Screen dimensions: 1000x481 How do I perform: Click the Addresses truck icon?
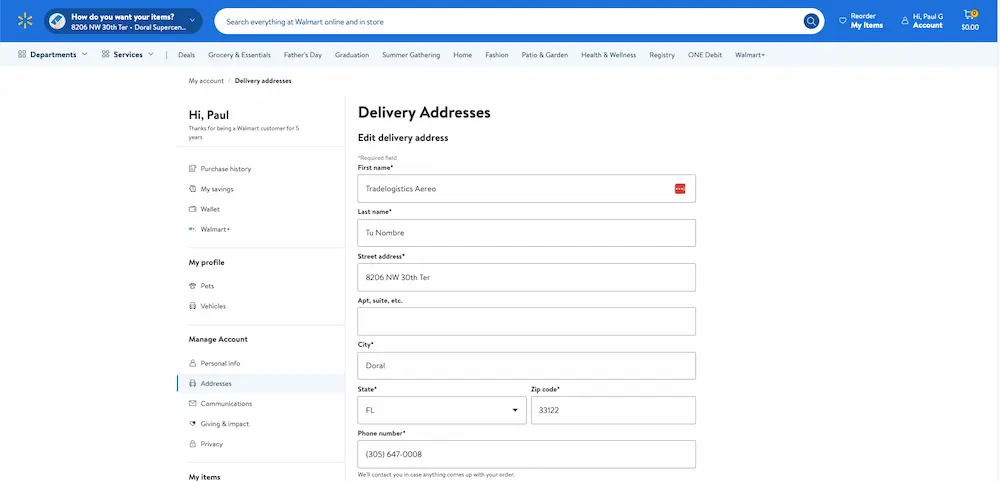(193, 383)
